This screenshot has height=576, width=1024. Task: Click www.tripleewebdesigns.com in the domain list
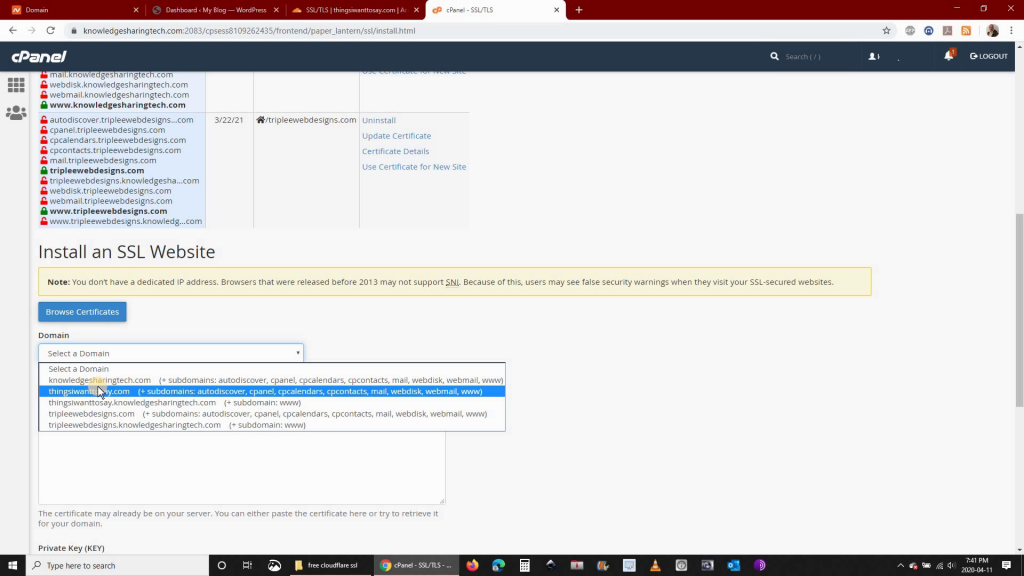(108, 211)
